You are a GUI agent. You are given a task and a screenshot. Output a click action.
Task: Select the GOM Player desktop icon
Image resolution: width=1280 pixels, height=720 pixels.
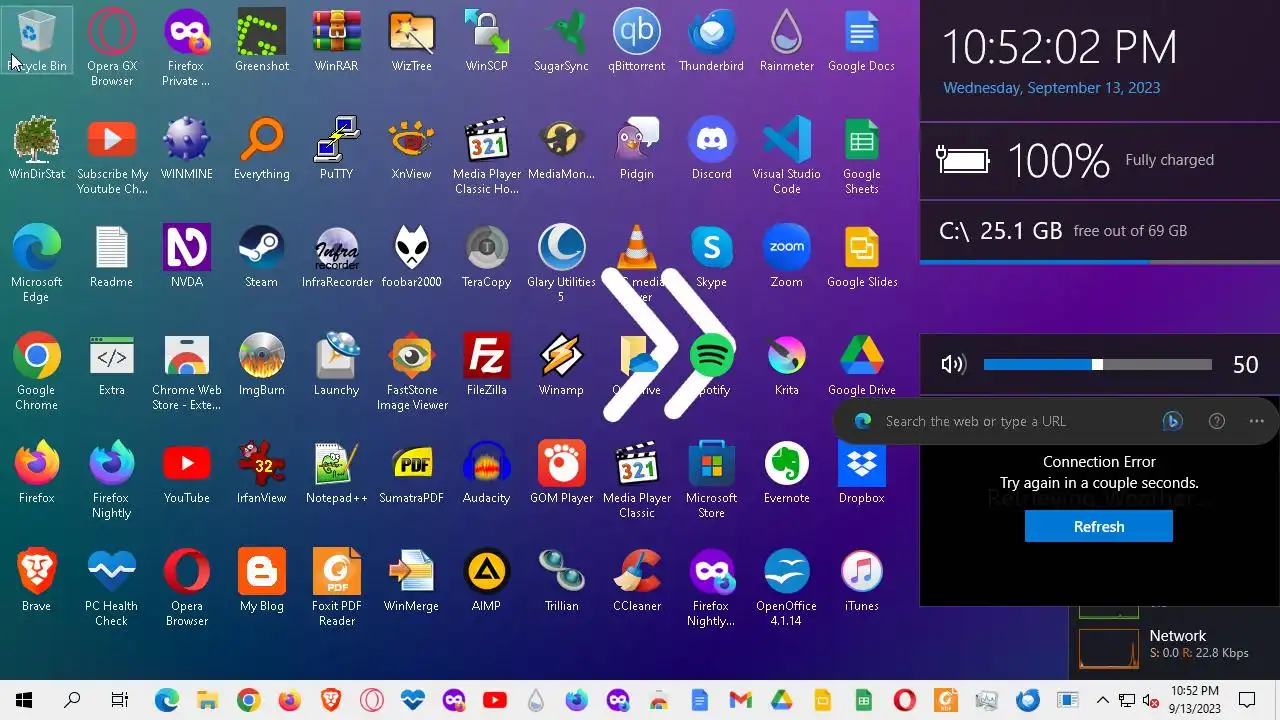[562, 473]
